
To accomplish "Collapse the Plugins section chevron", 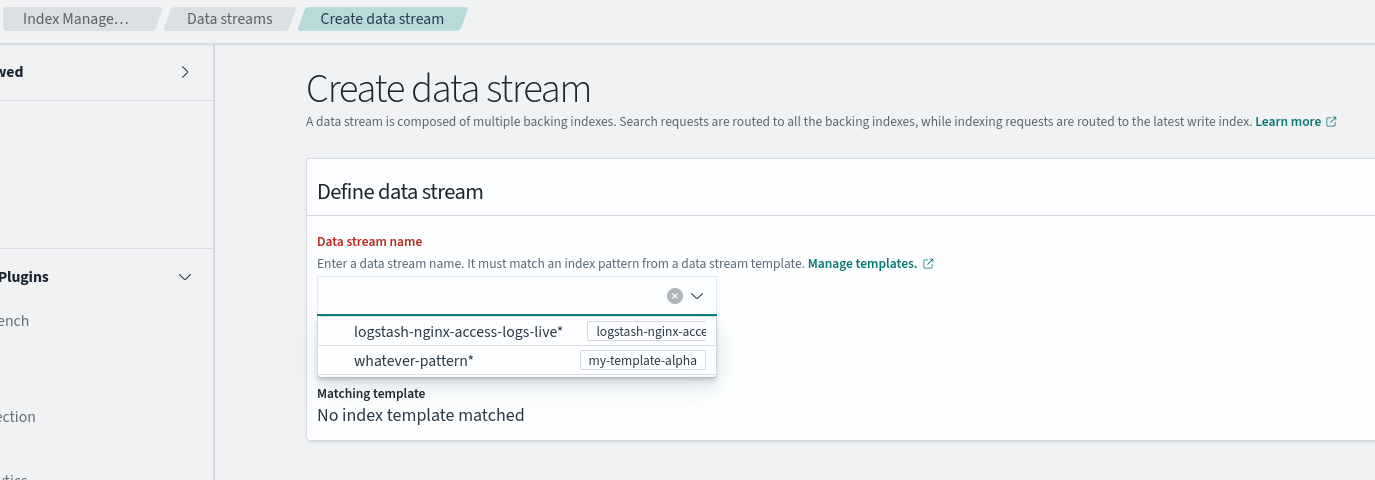I will (x=185, y=277).
